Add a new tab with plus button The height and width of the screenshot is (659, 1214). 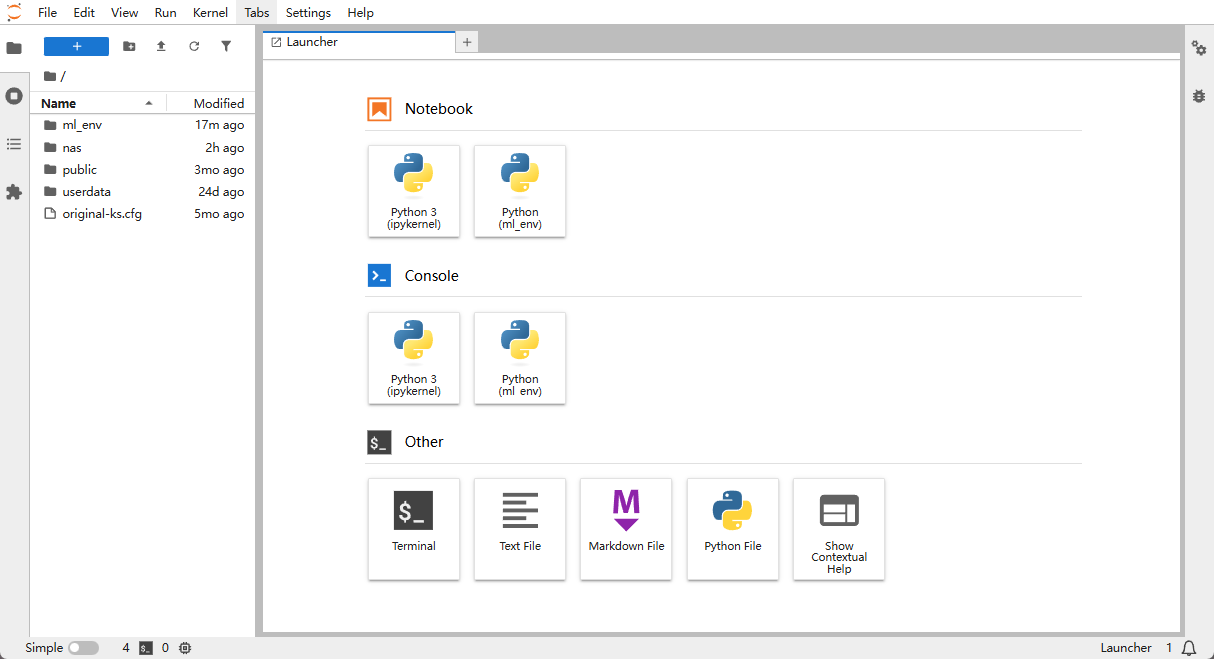(467, 42)
